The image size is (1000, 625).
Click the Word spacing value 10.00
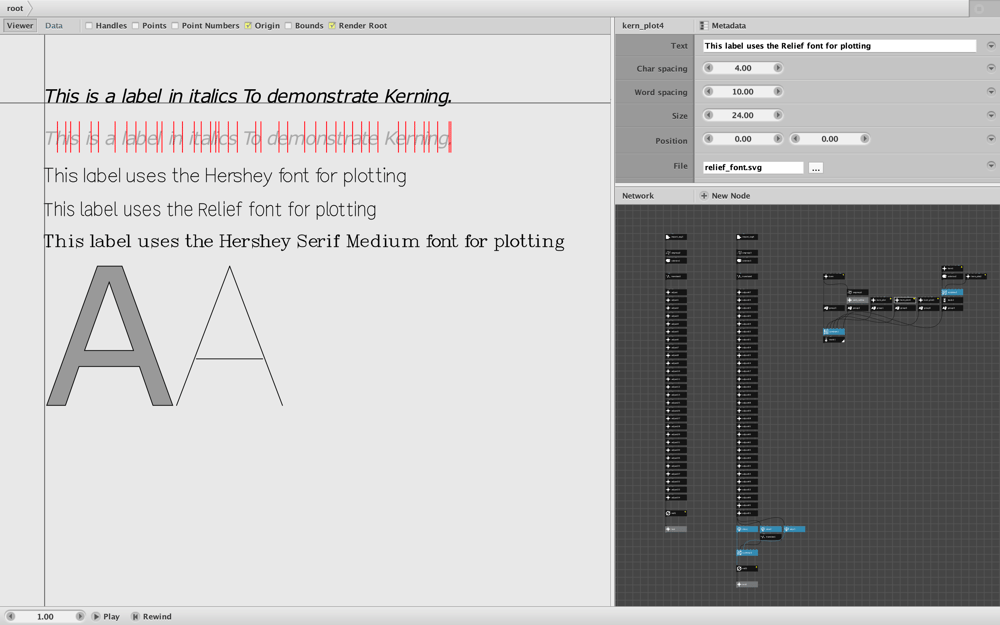click(x=743, y=91)
